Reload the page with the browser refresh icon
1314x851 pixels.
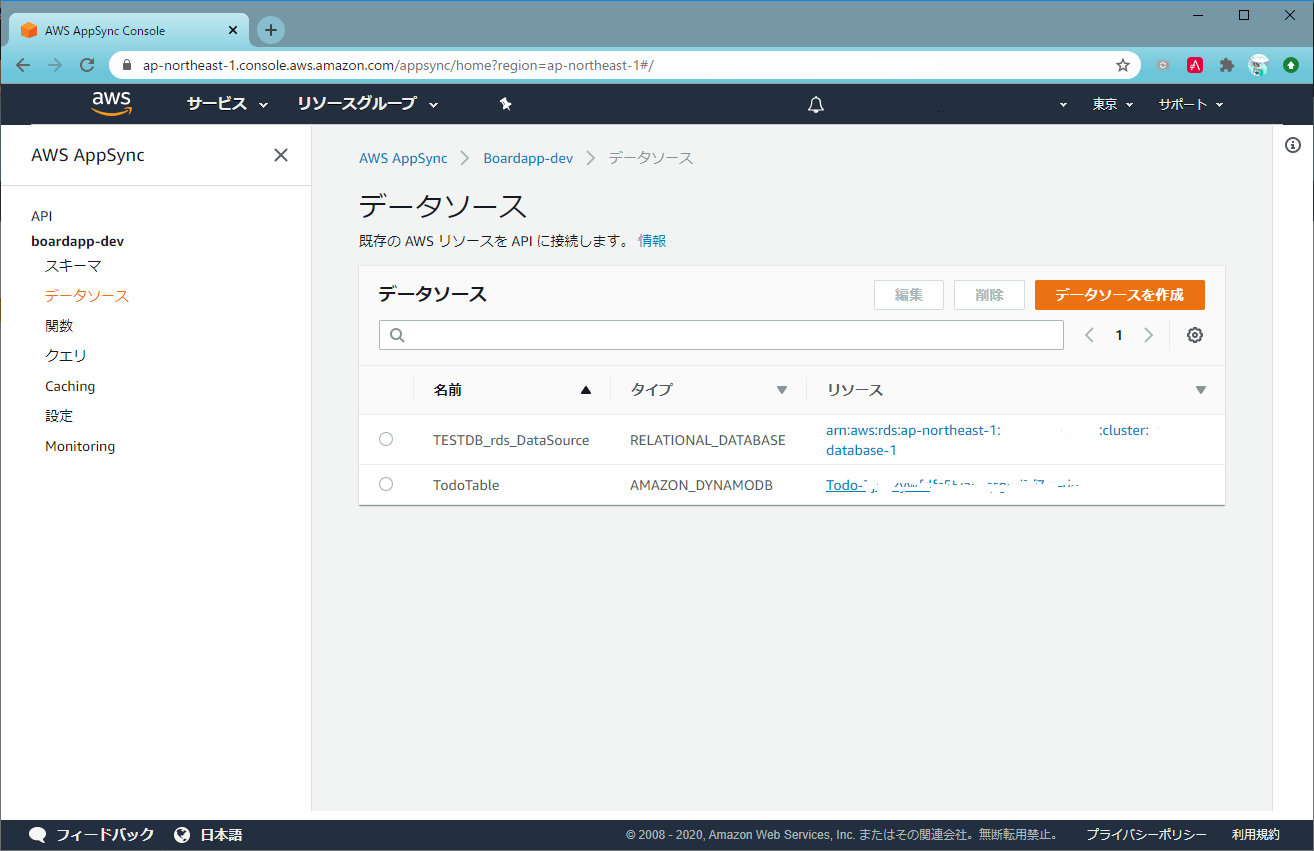click(87, 65)
